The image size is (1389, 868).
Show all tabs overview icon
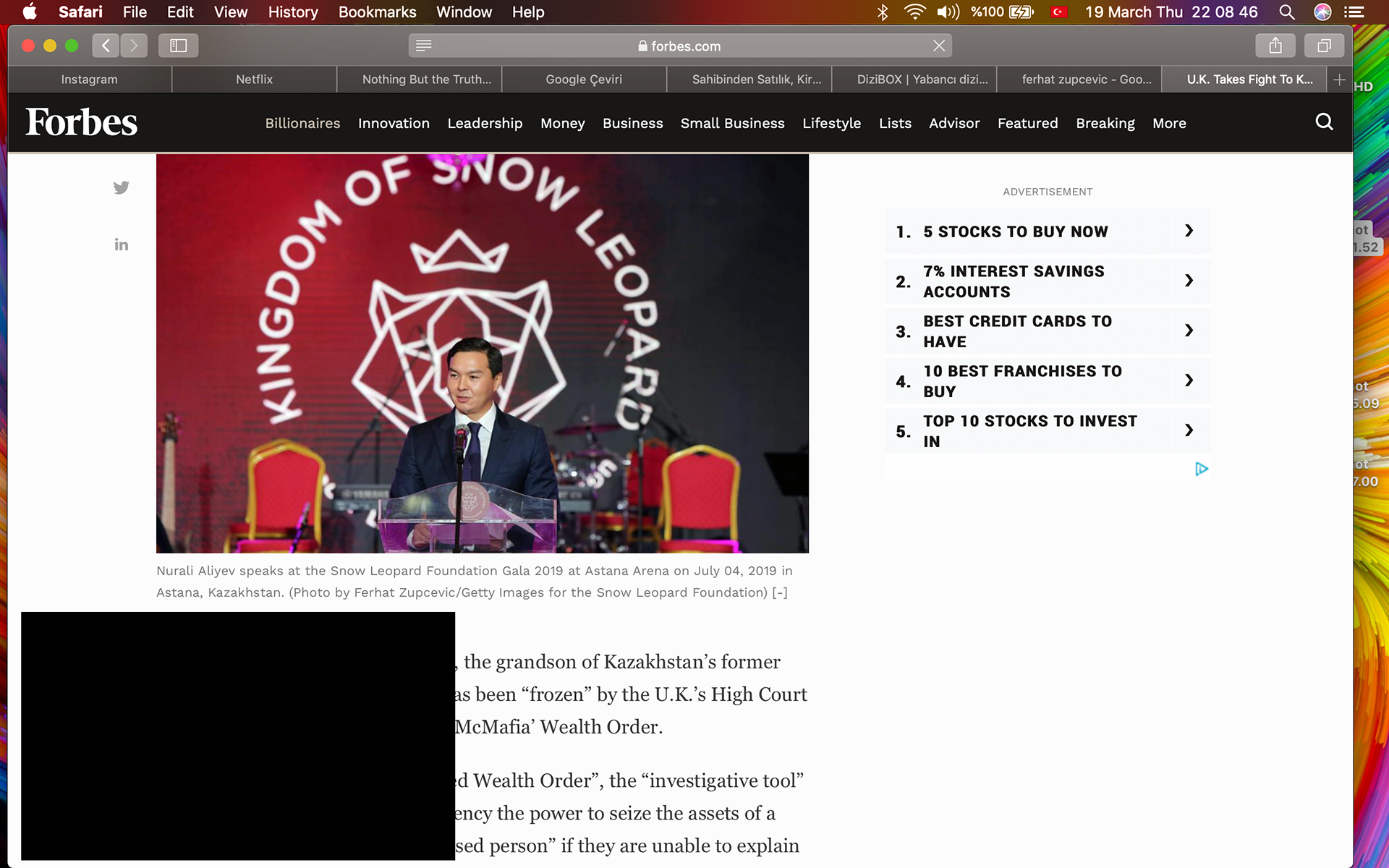[1324, 46]
